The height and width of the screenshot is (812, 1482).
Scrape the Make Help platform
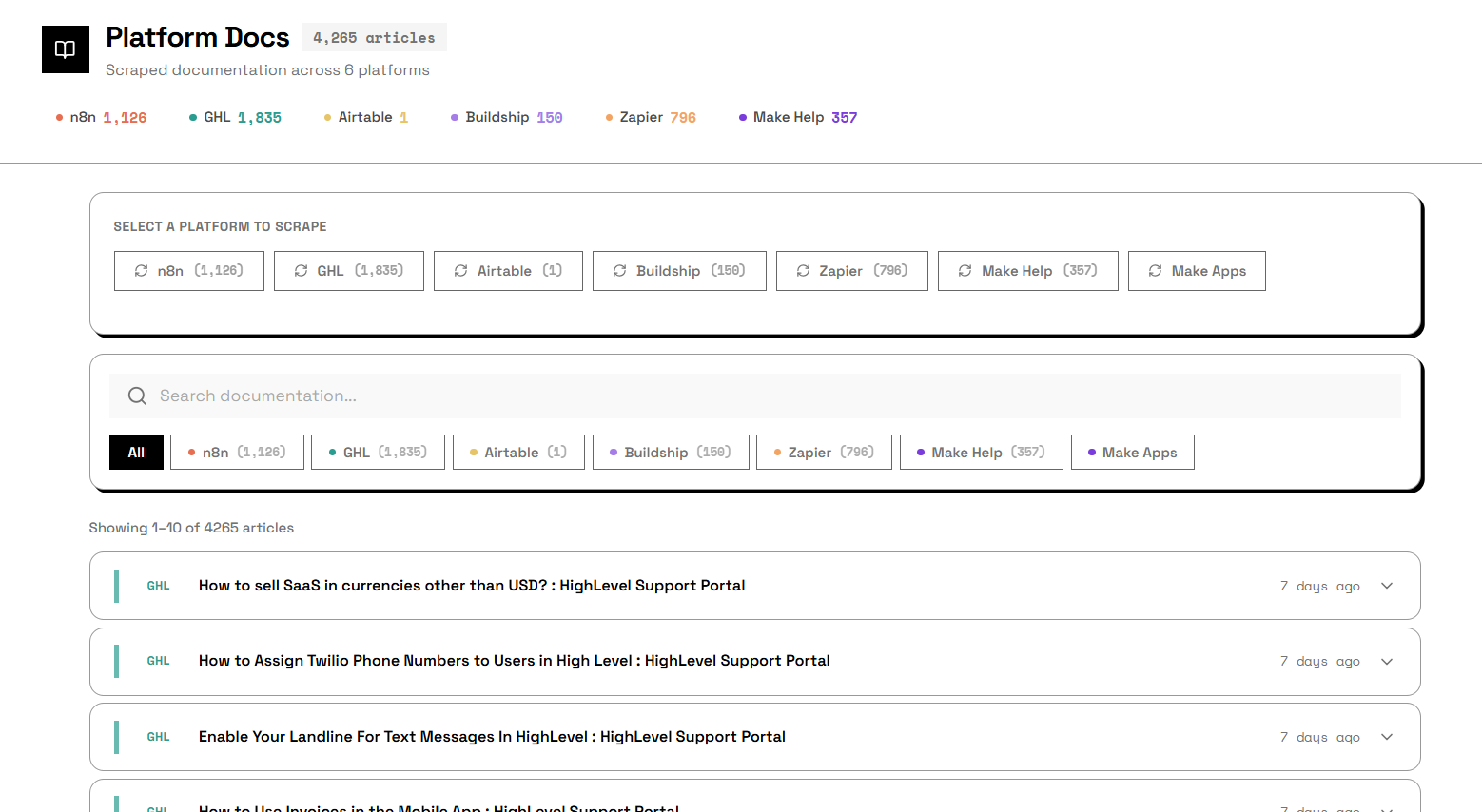click(x=1028, y=271)
